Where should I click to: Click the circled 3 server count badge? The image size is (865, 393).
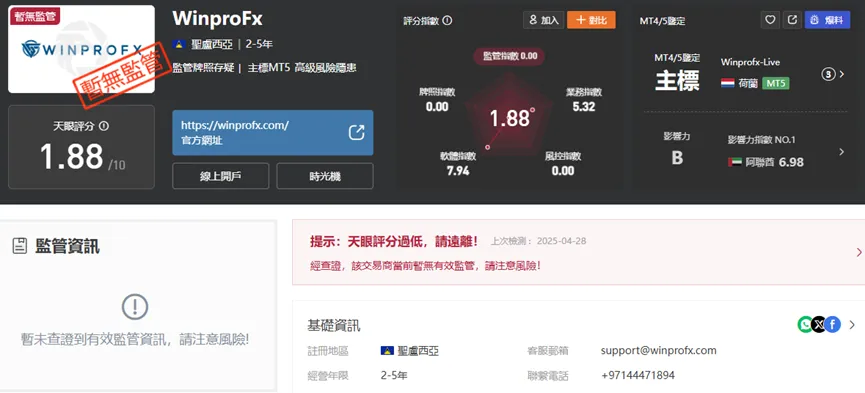[828, 74]
